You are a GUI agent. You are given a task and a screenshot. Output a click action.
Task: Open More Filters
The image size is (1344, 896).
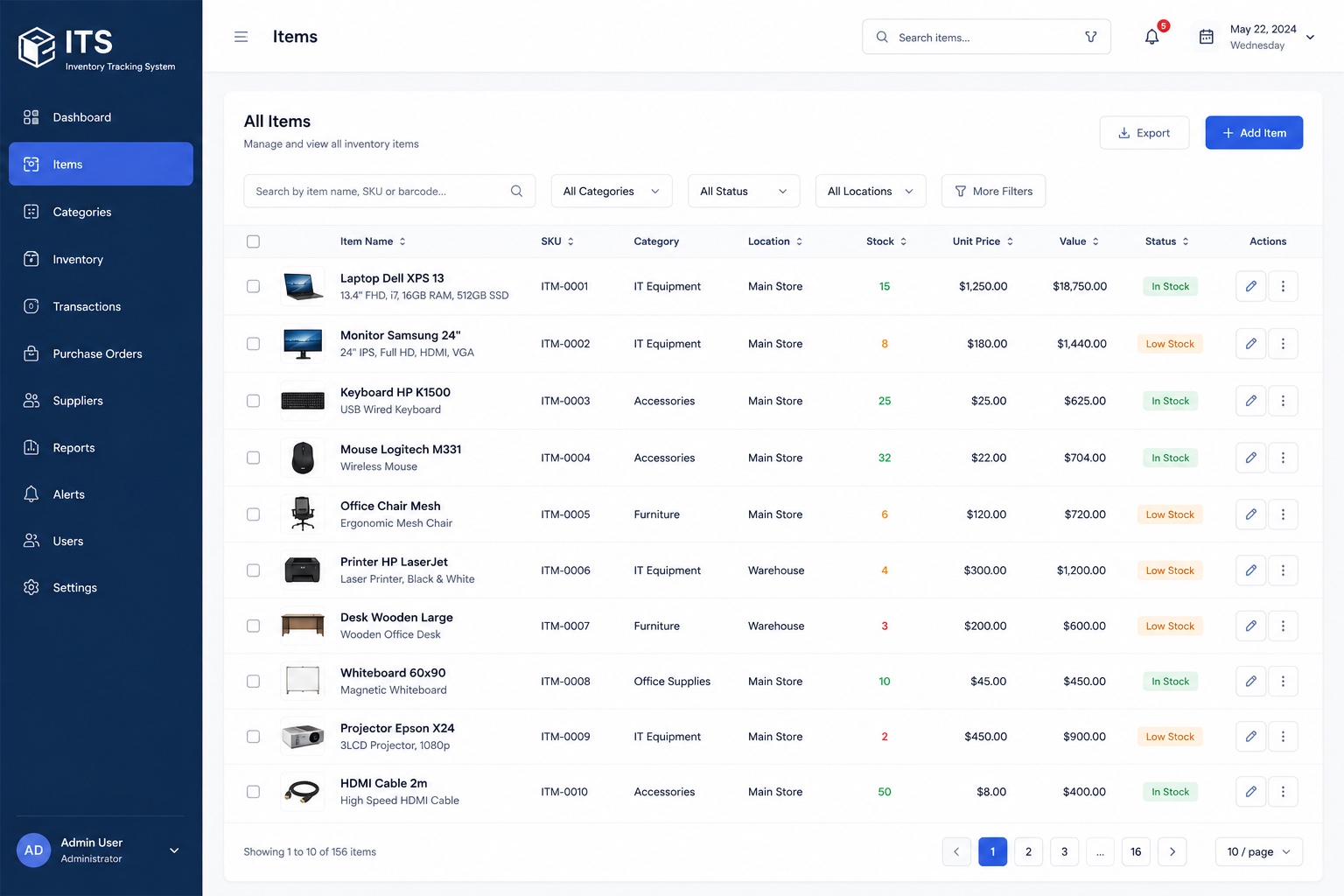point(993,191)
